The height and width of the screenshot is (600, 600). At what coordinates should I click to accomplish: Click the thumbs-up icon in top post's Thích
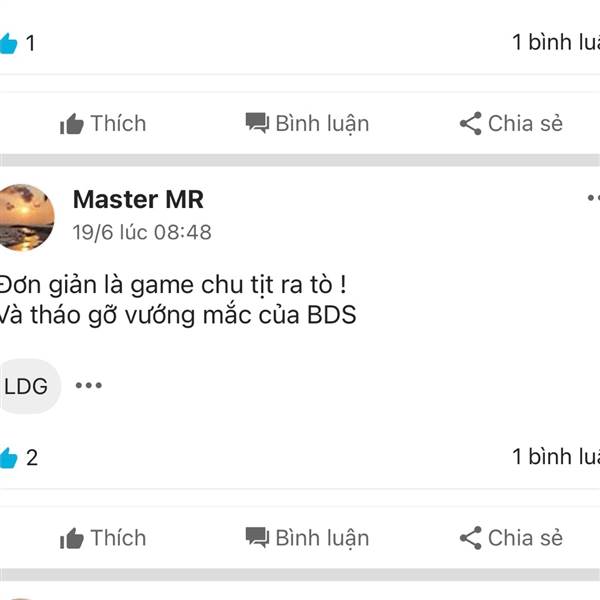point(72,124)
